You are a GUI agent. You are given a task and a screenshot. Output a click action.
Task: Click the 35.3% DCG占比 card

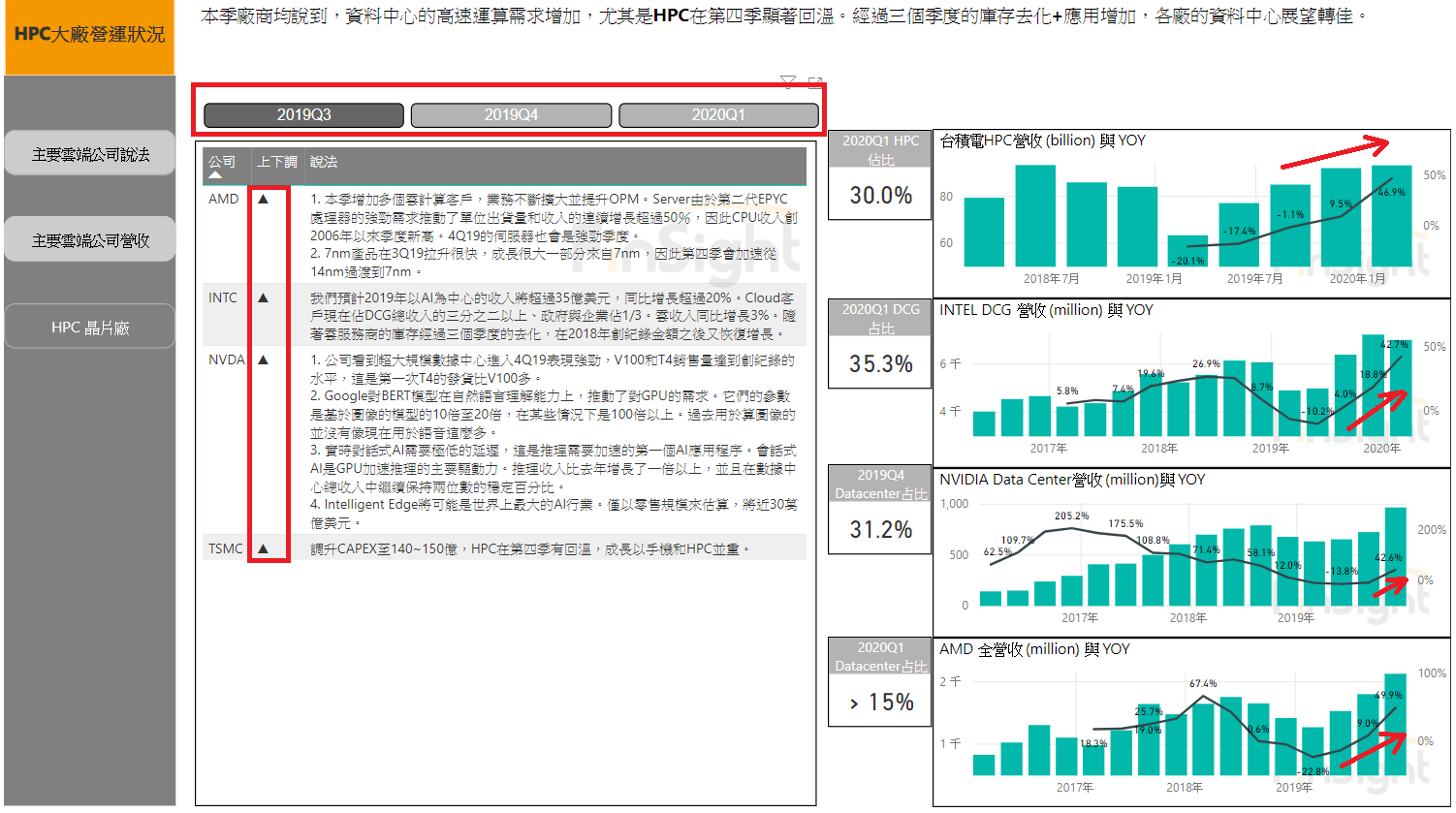pos(880,363)
